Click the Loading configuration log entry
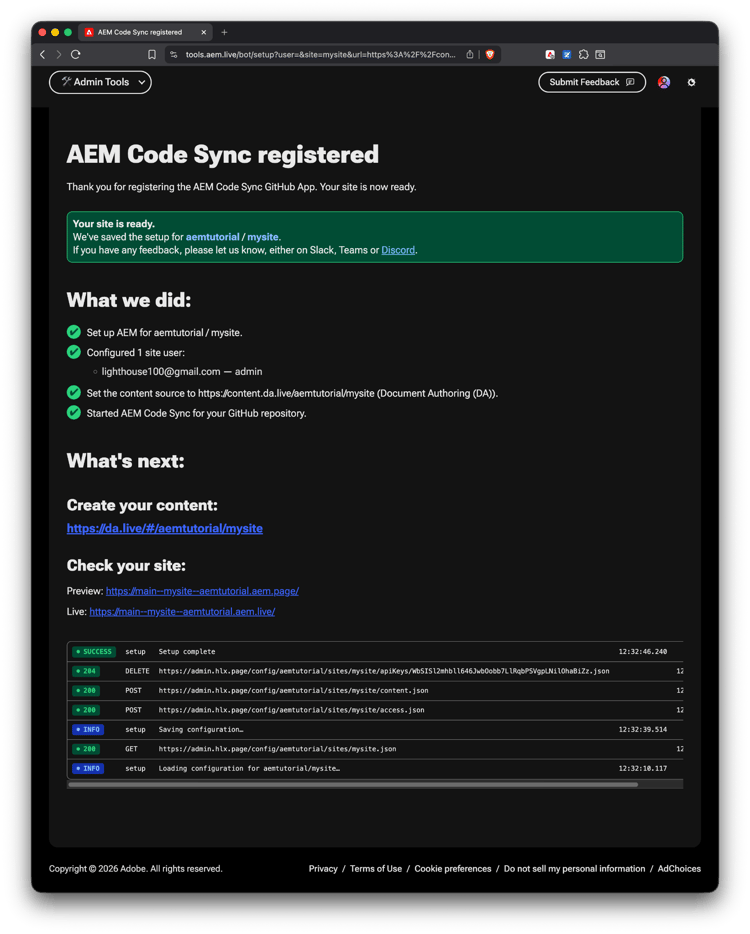Screen dimensions: 750x934 pyautogui.click(x=249, y=768)
